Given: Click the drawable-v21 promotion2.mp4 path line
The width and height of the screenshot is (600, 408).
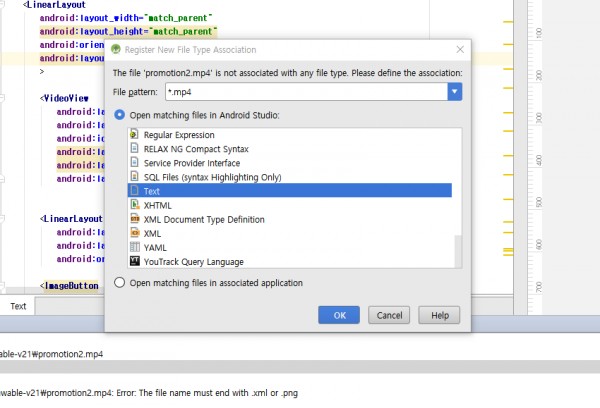Looking at the screenshot, I should (x=51, y=354).
